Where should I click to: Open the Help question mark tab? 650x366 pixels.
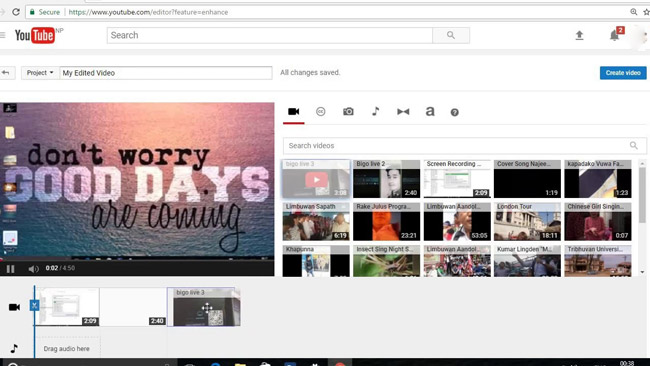point(454,112)
